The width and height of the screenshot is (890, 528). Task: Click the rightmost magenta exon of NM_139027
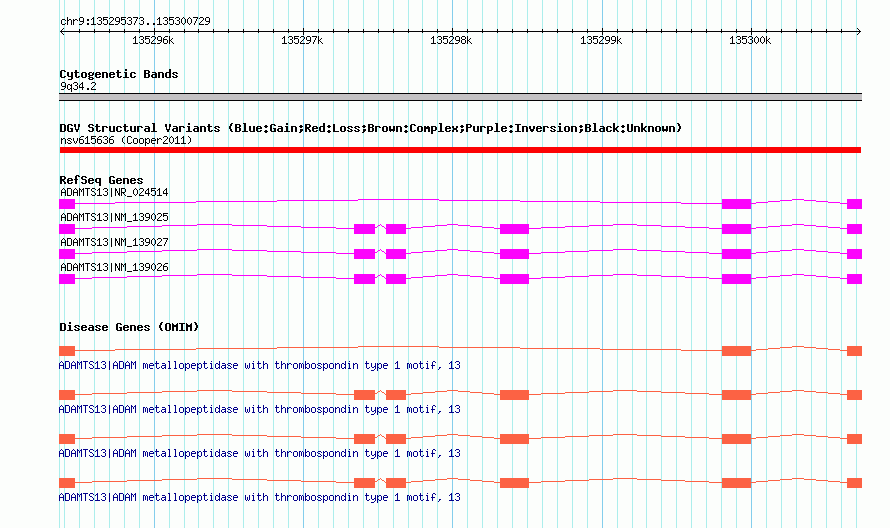854,254
